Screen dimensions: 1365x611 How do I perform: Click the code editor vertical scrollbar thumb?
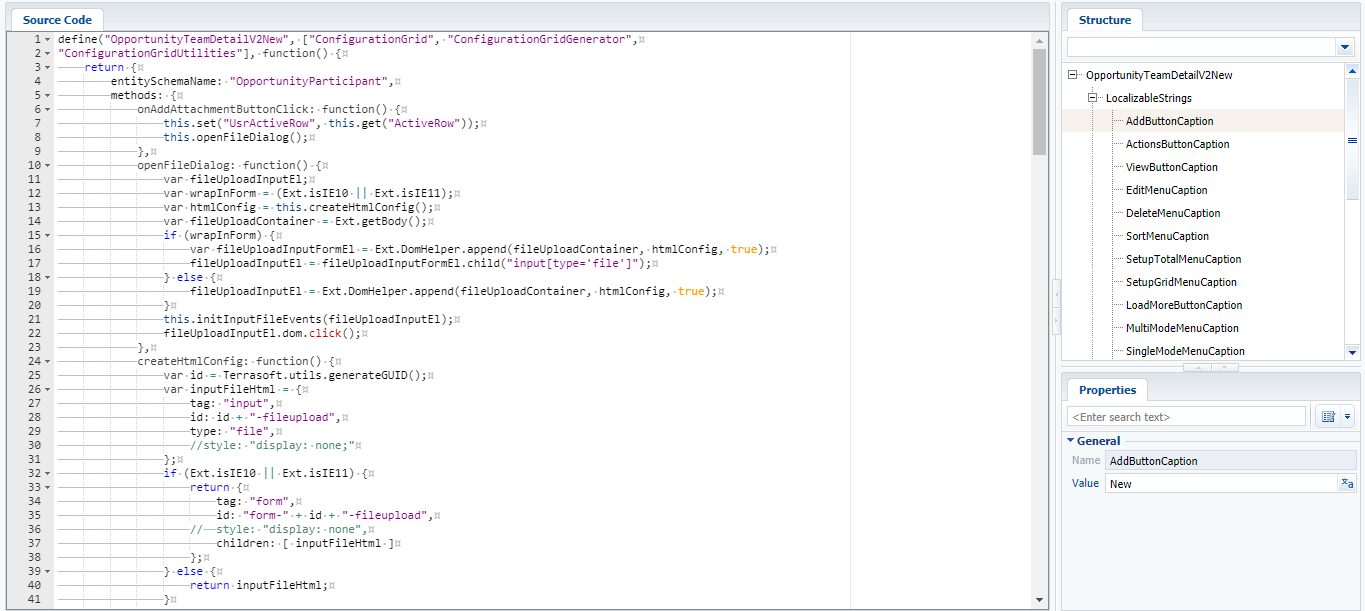1039,103
